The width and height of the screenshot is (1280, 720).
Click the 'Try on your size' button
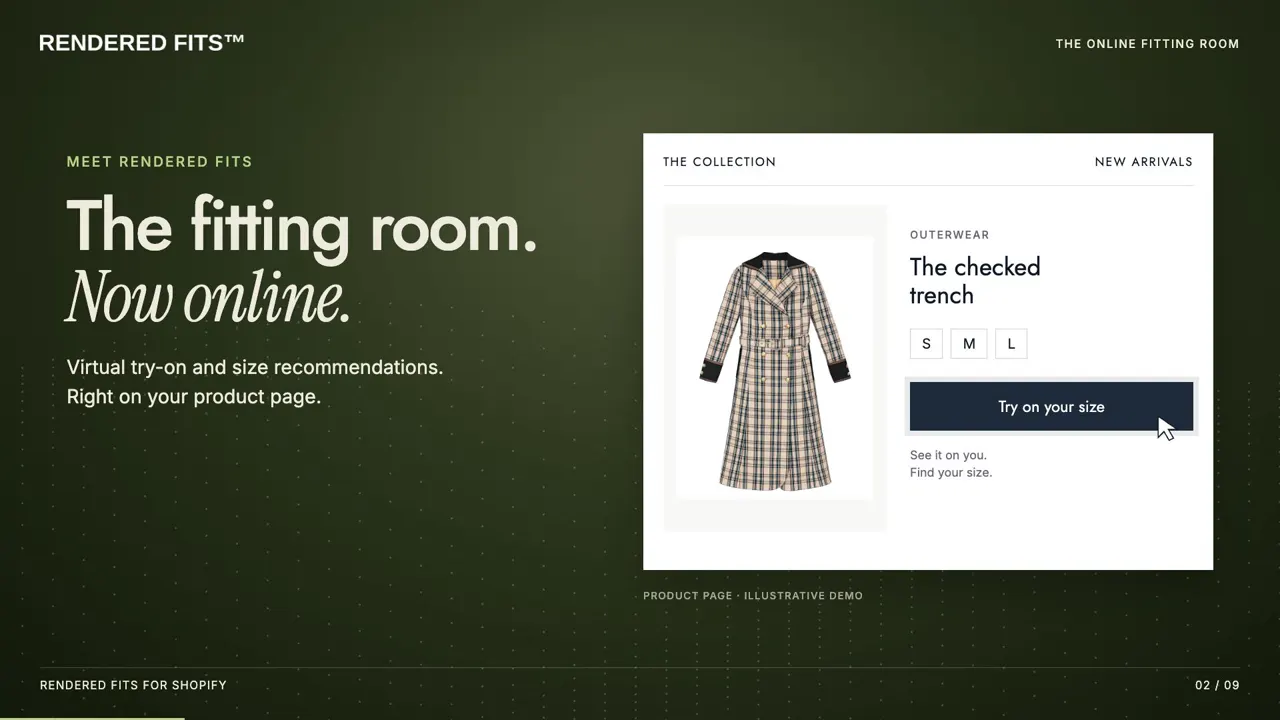pyautogui.click(x=1051, y=407)
